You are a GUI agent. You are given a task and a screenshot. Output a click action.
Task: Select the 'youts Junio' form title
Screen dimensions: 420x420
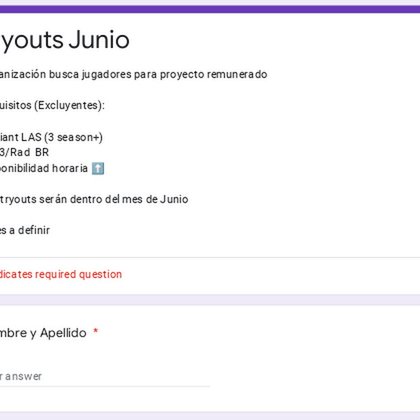coord(65,40)
